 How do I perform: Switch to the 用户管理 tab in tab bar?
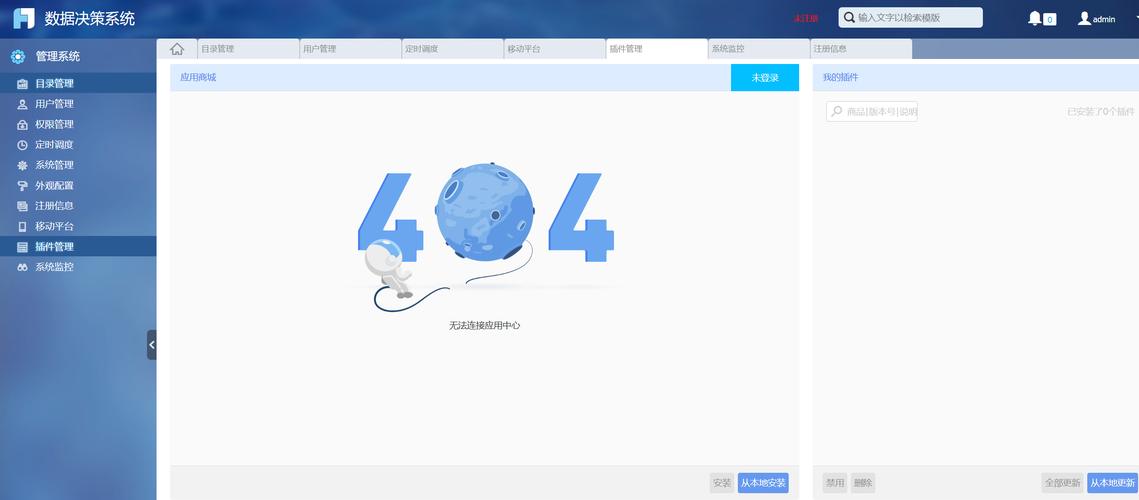(350, 49)
